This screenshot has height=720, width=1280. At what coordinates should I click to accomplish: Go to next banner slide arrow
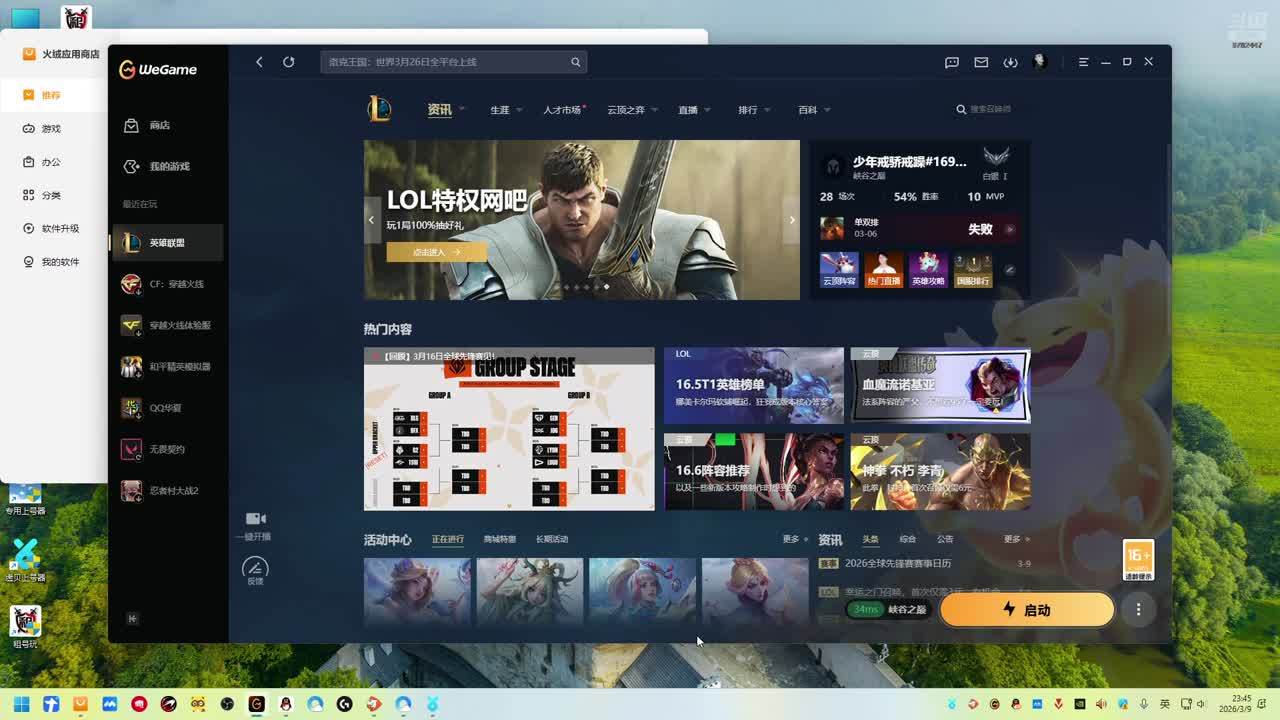791,220
